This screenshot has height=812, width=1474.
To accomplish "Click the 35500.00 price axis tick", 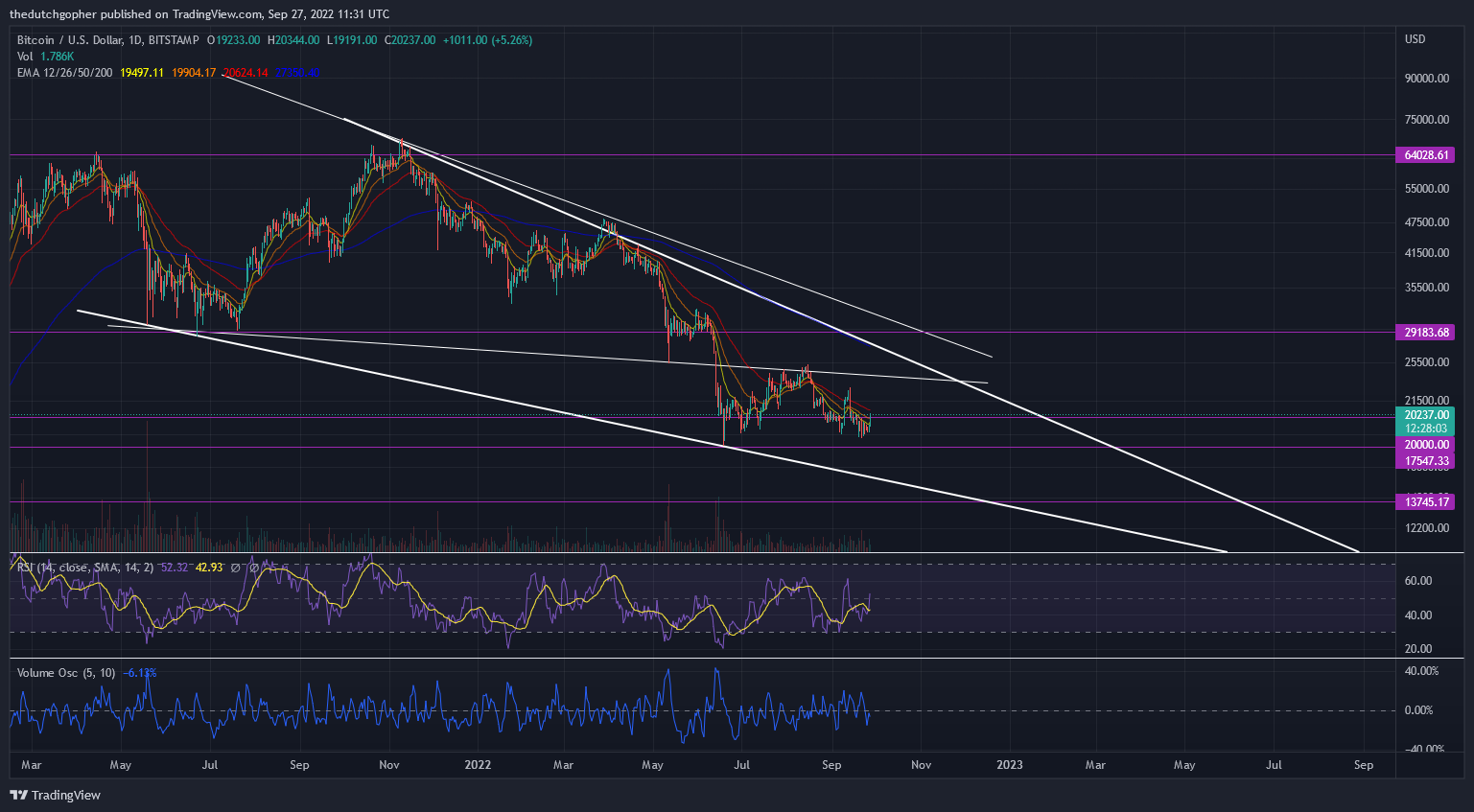I will pyautogui.click(x=1427, y=288).
